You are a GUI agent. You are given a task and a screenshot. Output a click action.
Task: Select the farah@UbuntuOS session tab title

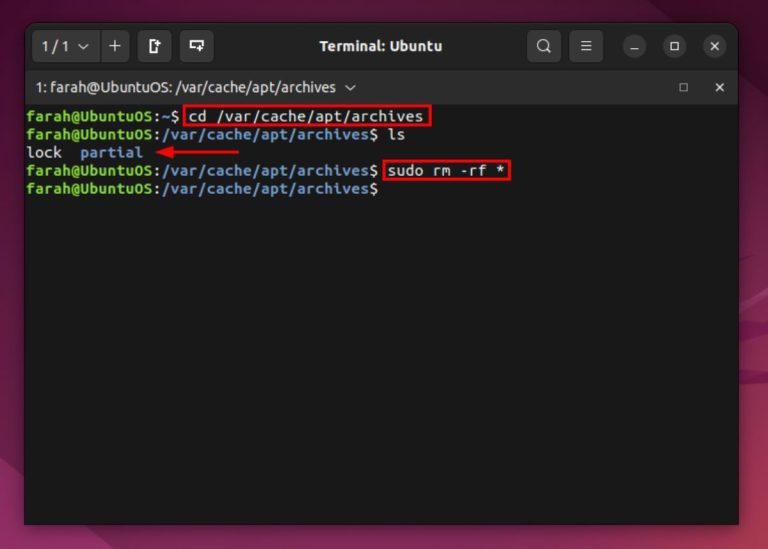point(185,88)
